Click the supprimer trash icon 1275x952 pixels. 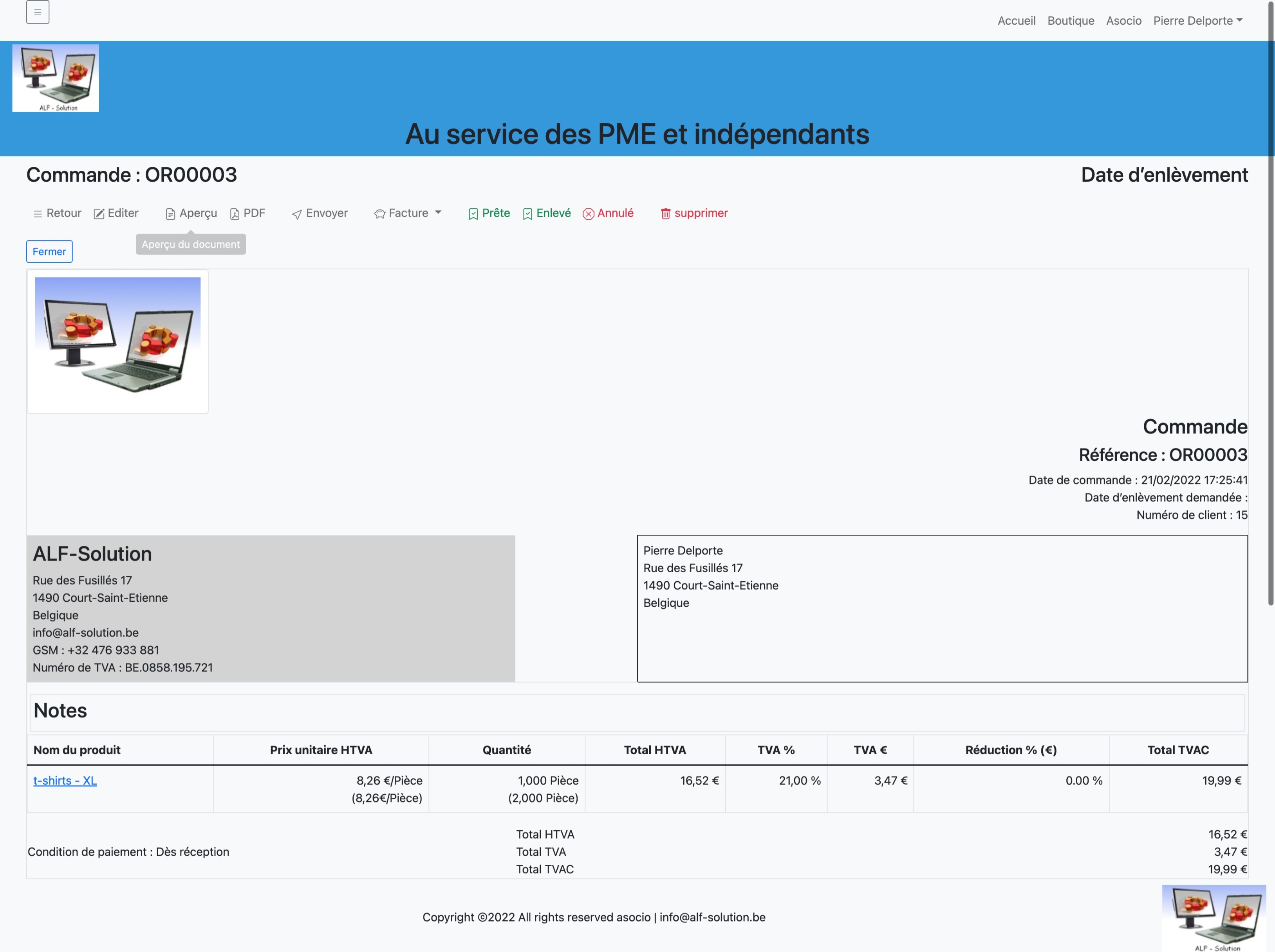pyautogui.click(x=665, y=214)
